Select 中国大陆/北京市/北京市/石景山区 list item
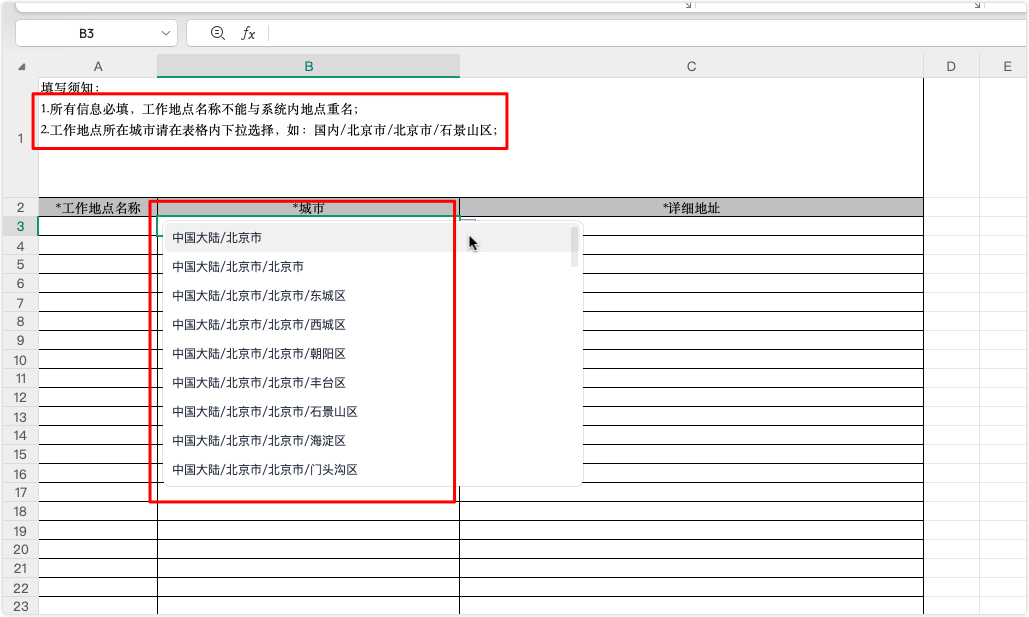Screen dimensions: 1029x617 tap(264, 412)
